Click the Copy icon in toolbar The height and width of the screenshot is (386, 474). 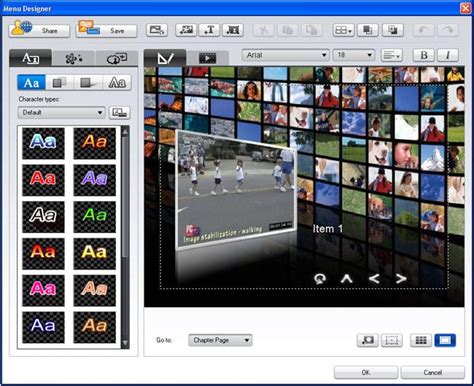288,30
